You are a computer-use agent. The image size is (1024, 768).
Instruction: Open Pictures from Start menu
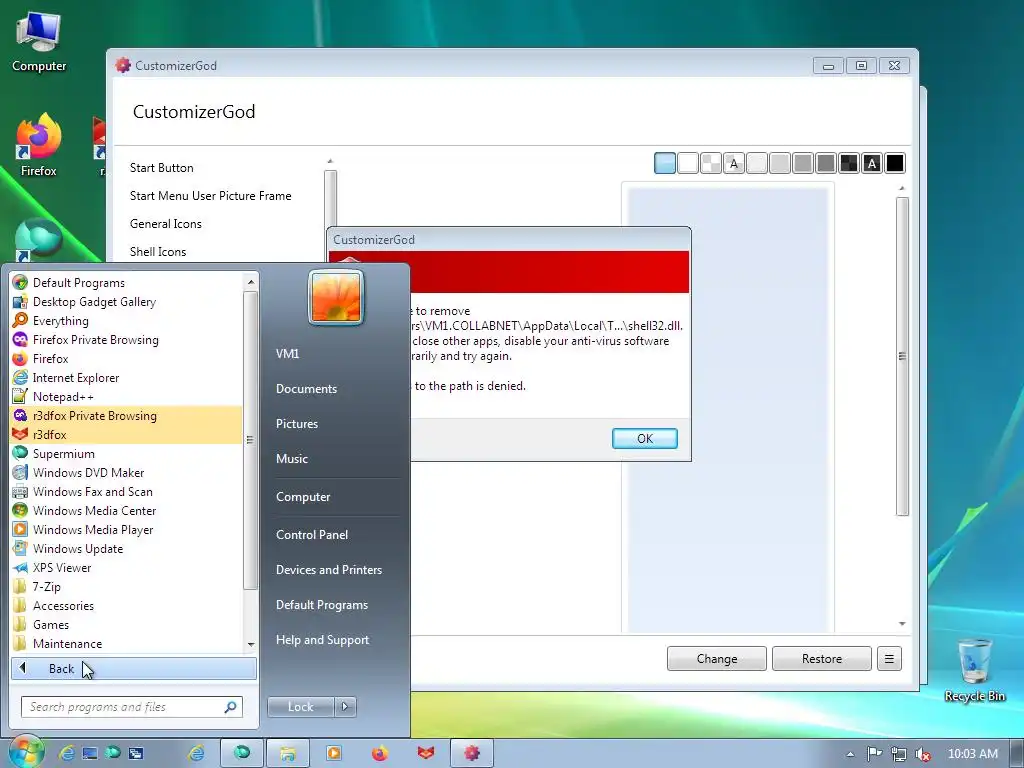pyautogui.click(x=297, y=424)
